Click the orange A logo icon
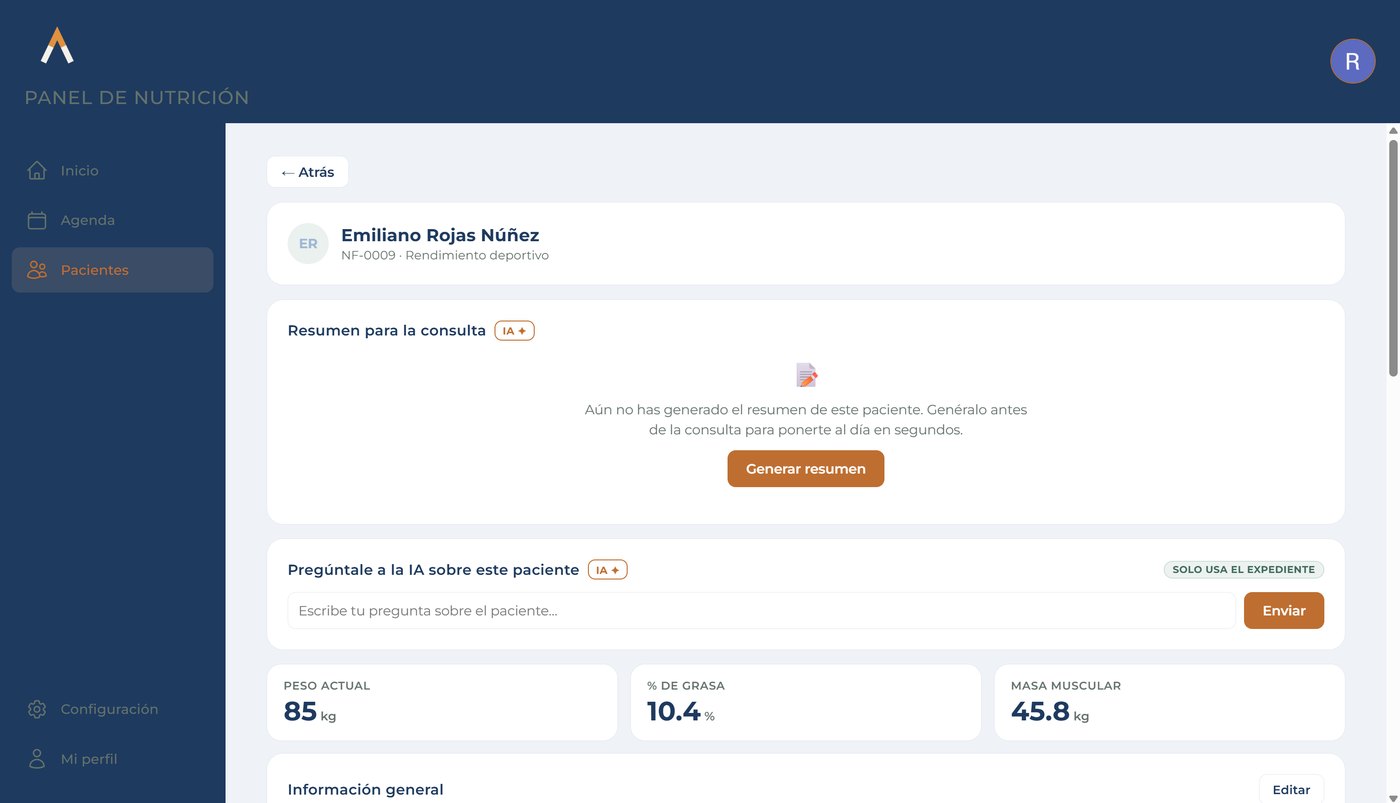This screenshot has height=803, width=1400. click(57, 45)
